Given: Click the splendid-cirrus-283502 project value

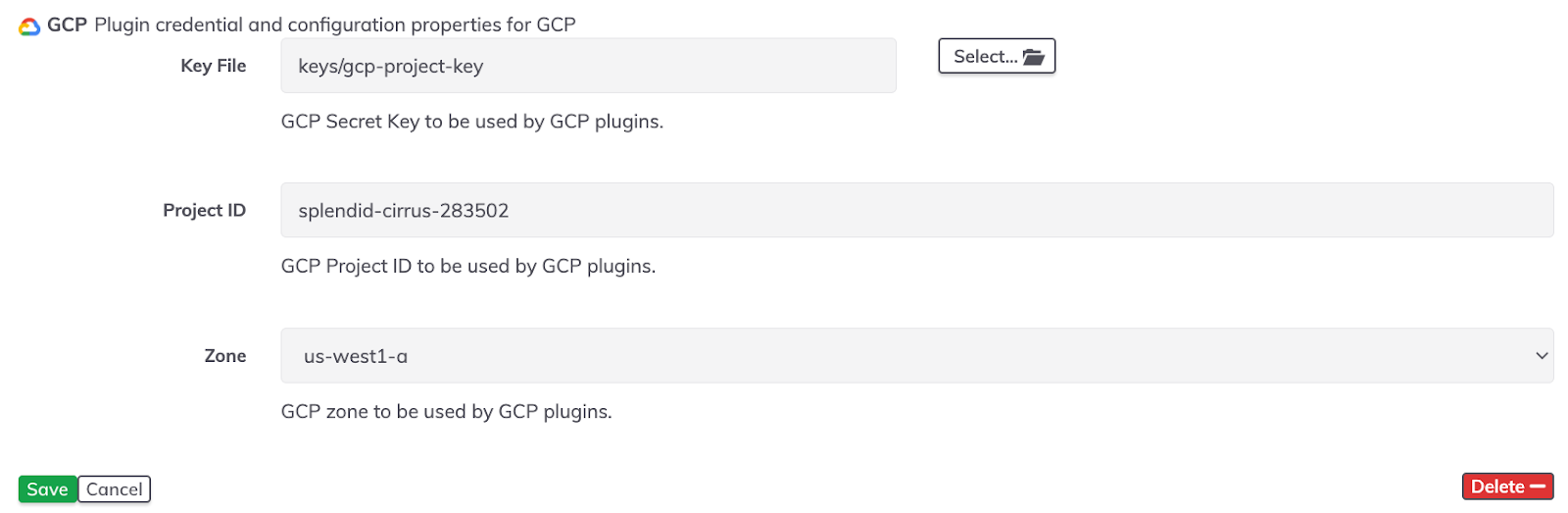Looking at the screenshot, I should 403,211.
